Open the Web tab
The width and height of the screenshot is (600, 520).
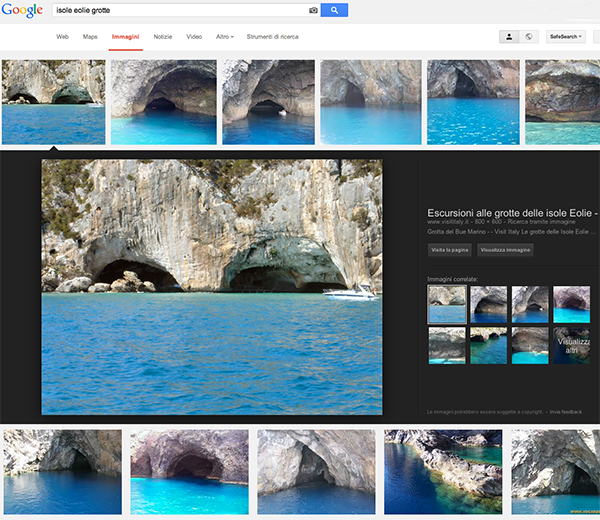(62, 37)
